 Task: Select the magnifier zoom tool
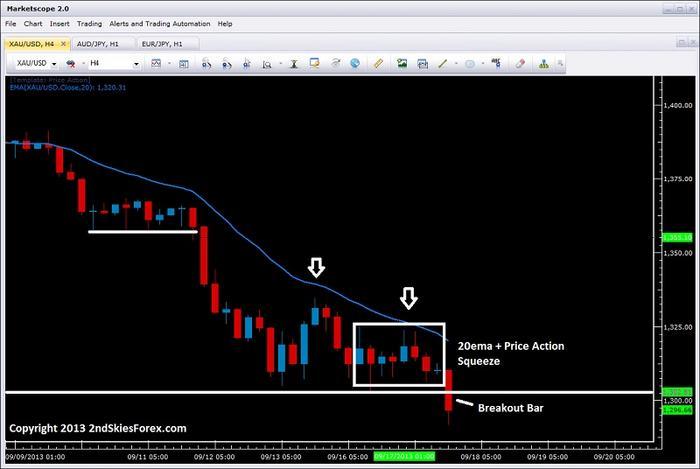(x=267, y=64)
